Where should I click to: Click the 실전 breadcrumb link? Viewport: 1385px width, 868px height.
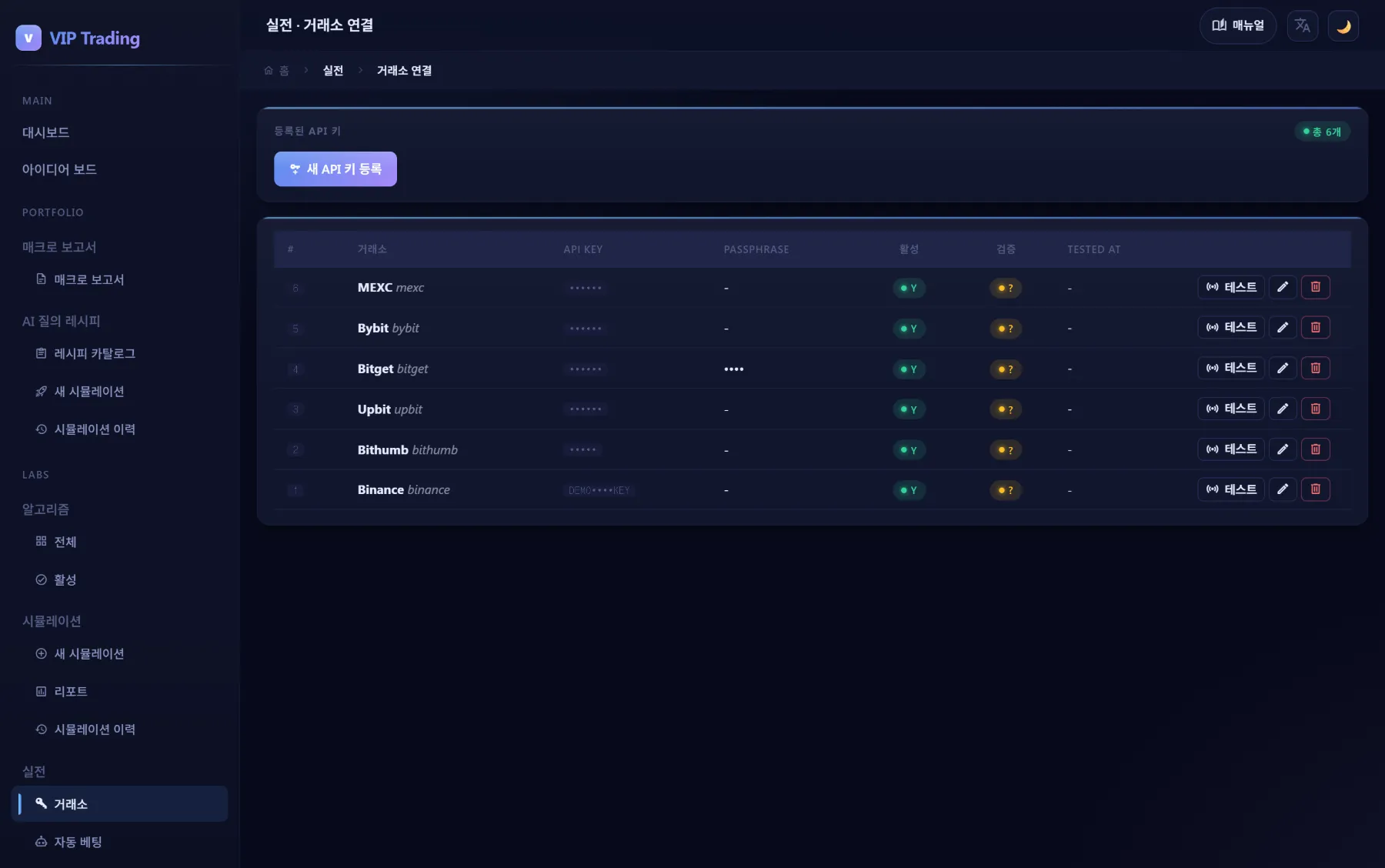coord(333,71)
